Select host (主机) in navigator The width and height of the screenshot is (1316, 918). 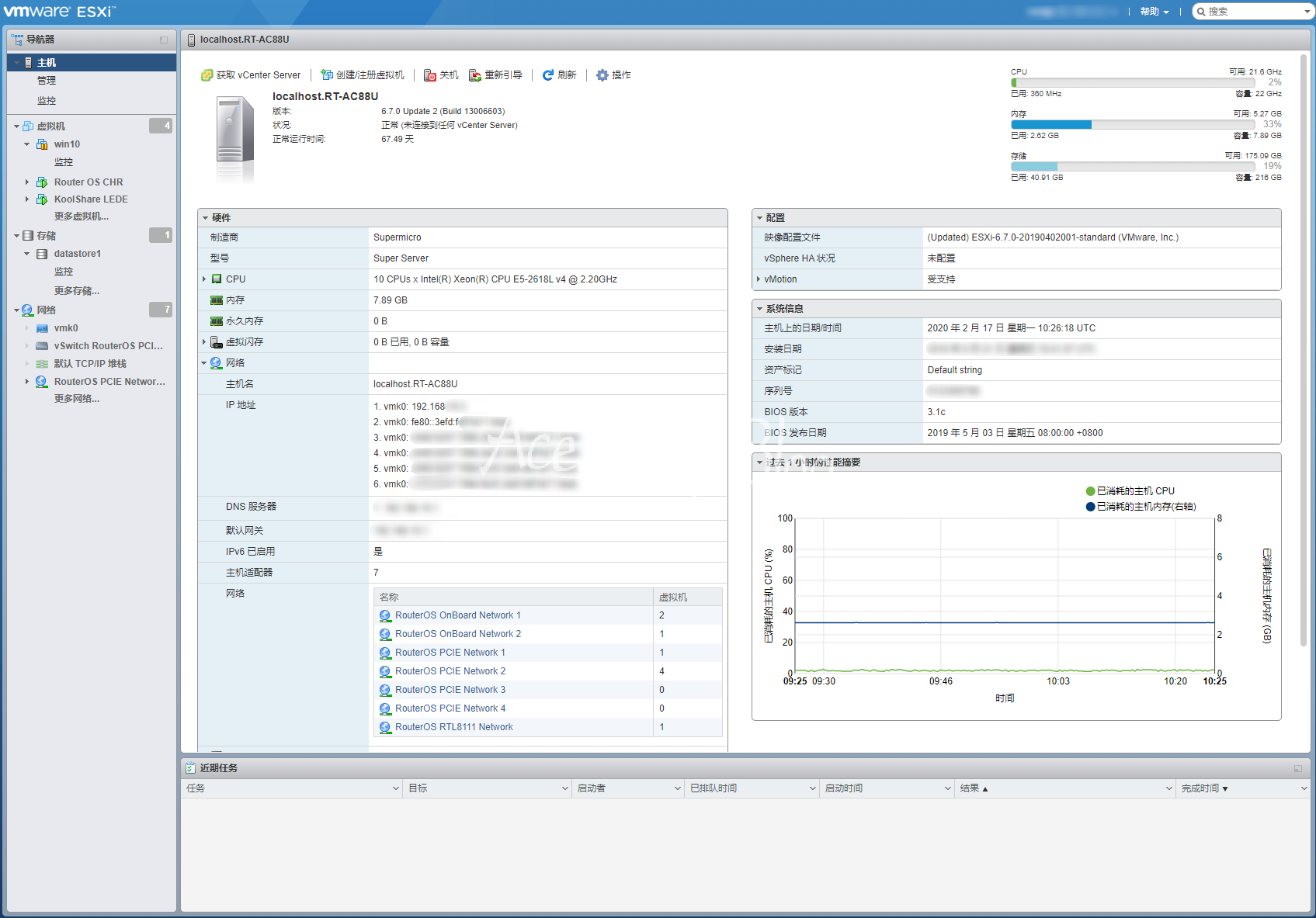pyautogui.click(x=92, y=63)
